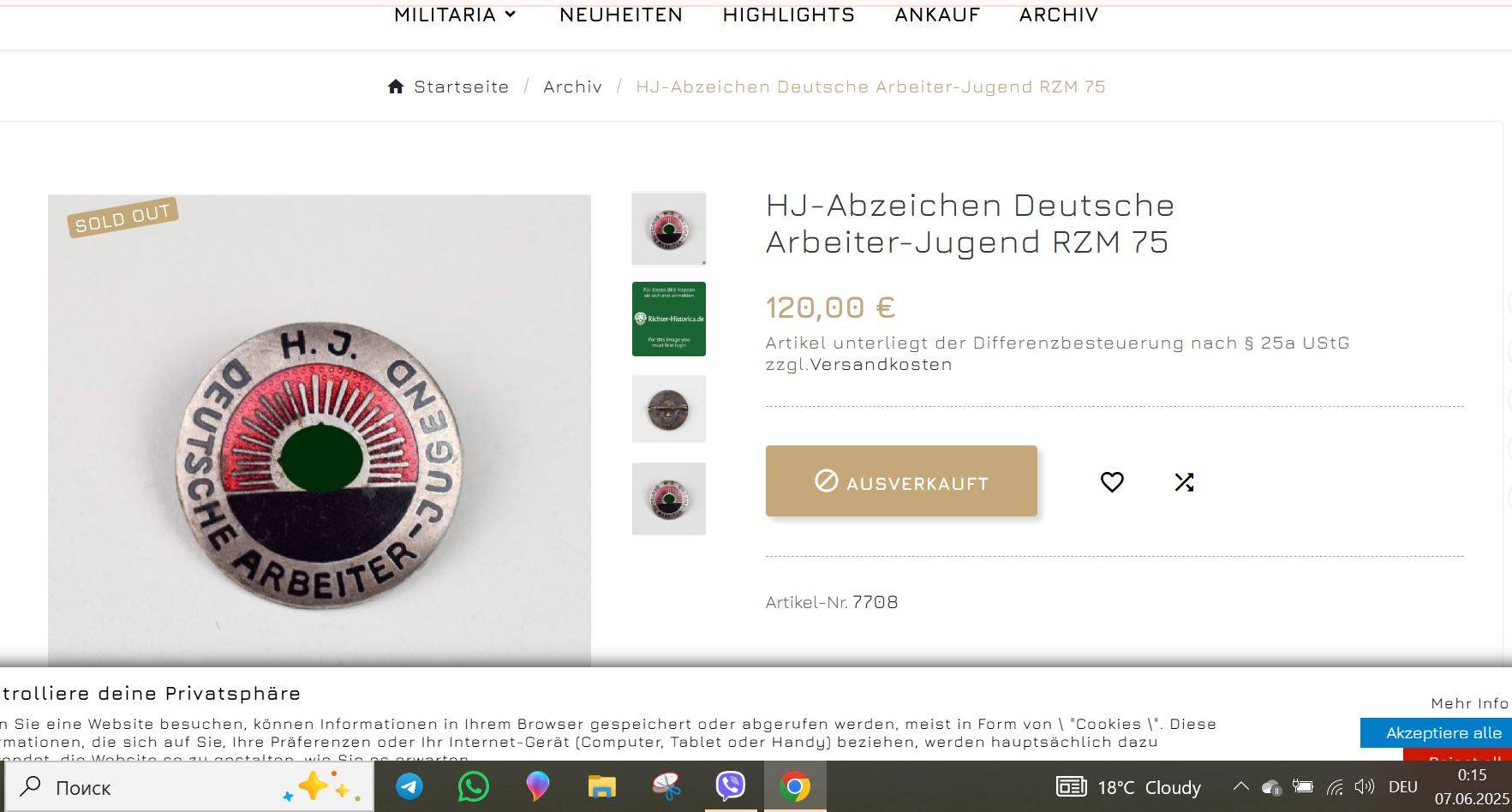The image size is (1512, 812).
Task: Select the badge reverse side thumbnail
Action: (668, 409)
